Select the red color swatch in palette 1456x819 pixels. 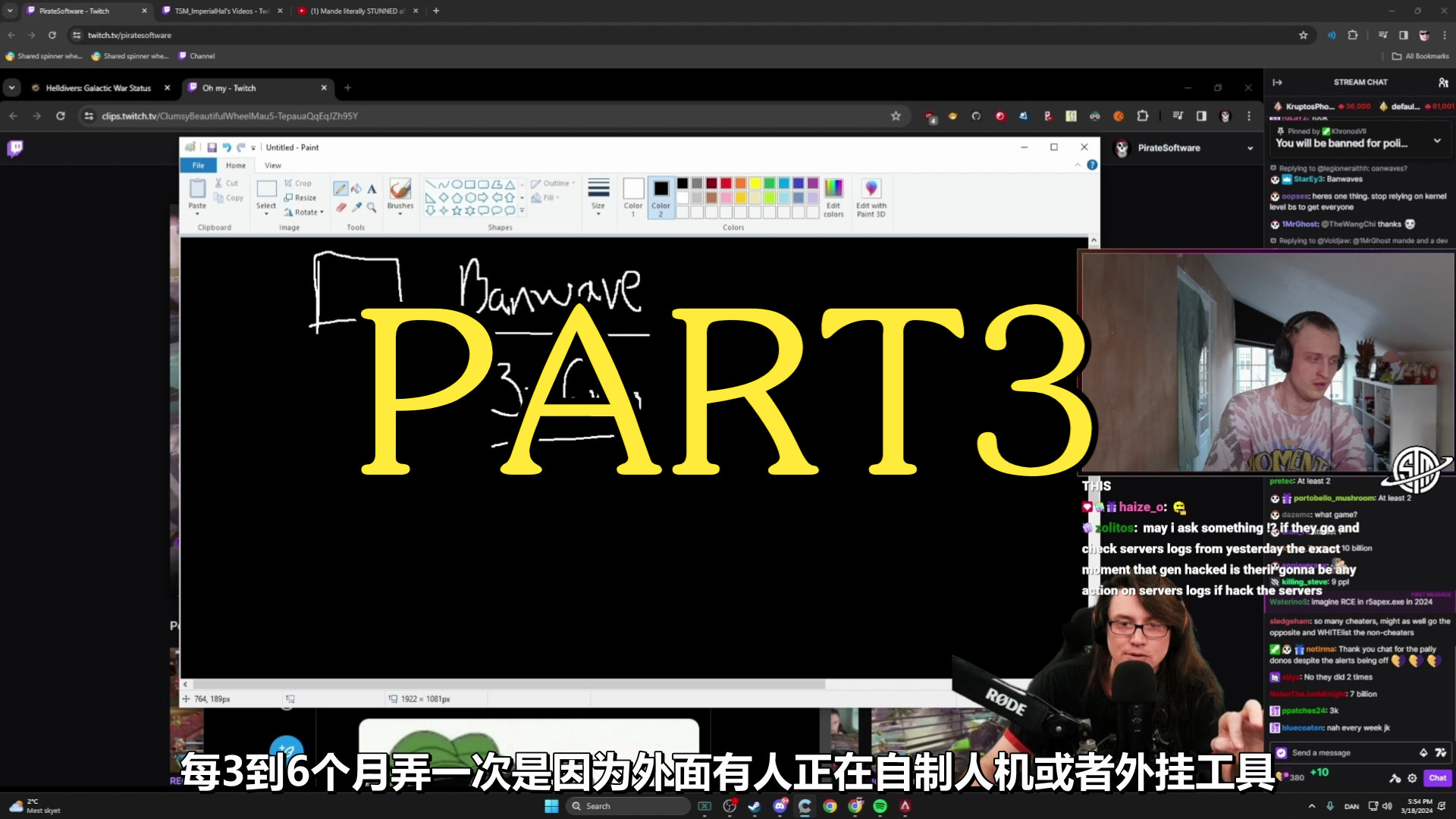tap(726, 184)
